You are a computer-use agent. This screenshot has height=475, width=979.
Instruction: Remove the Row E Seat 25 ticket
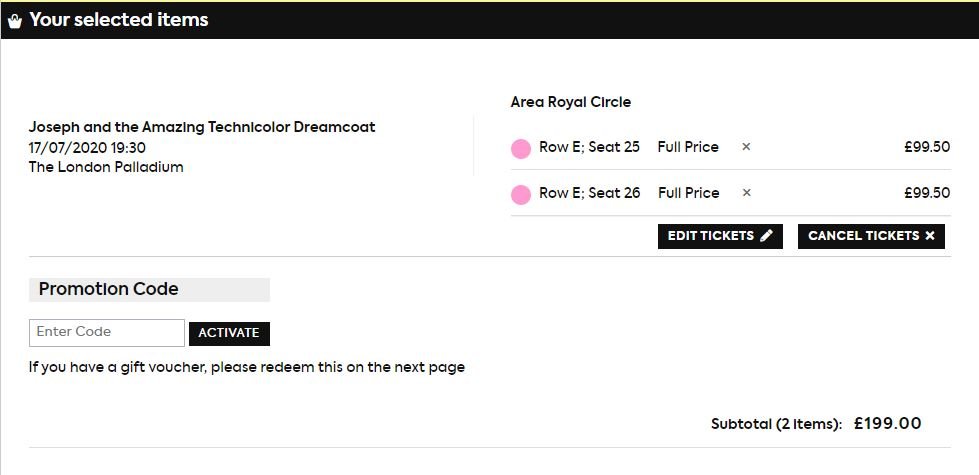[x=746, y=147]
